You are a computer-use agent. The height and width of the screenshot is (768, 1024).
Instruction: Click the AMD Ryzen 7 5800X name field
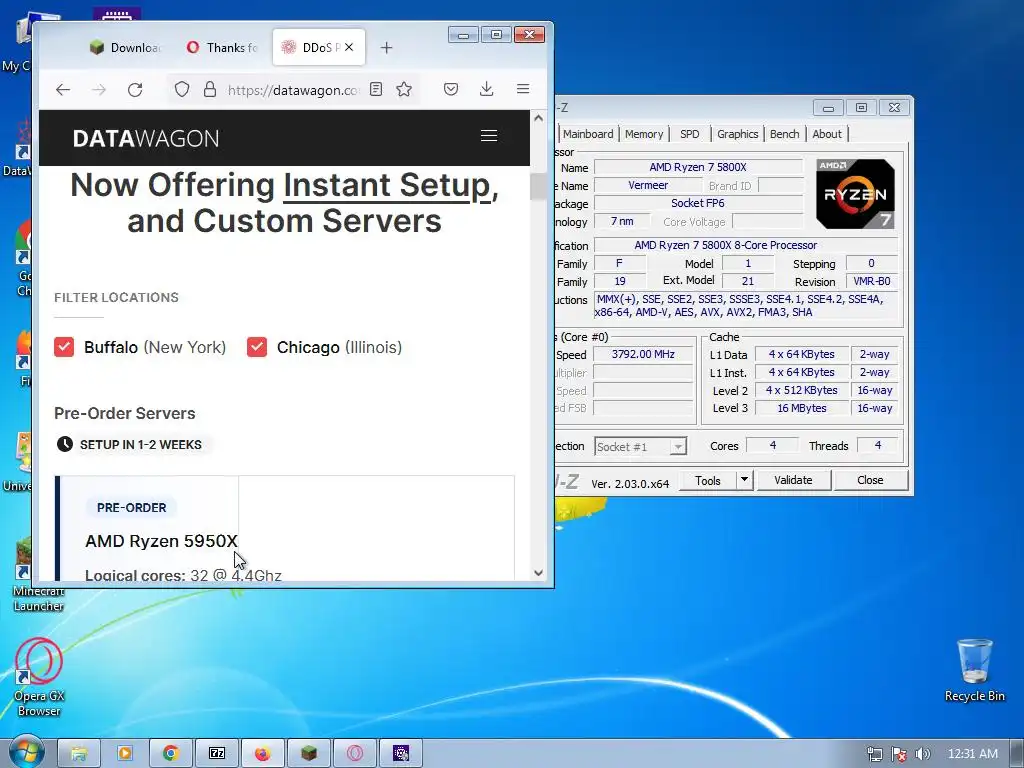(x=697, y=167)
